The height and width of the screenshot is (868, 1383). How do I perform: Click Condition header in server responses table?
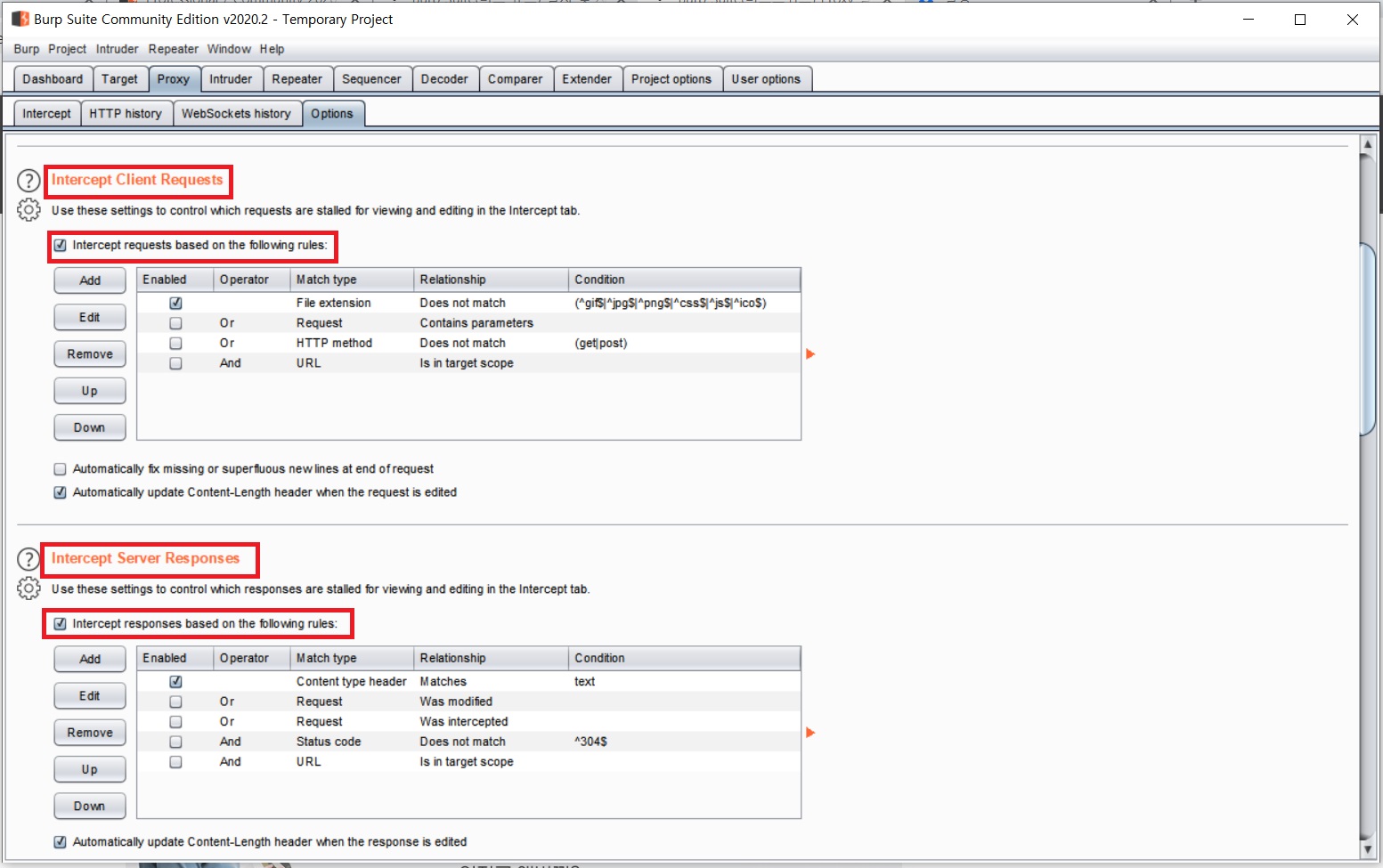(x=684, y=658)
